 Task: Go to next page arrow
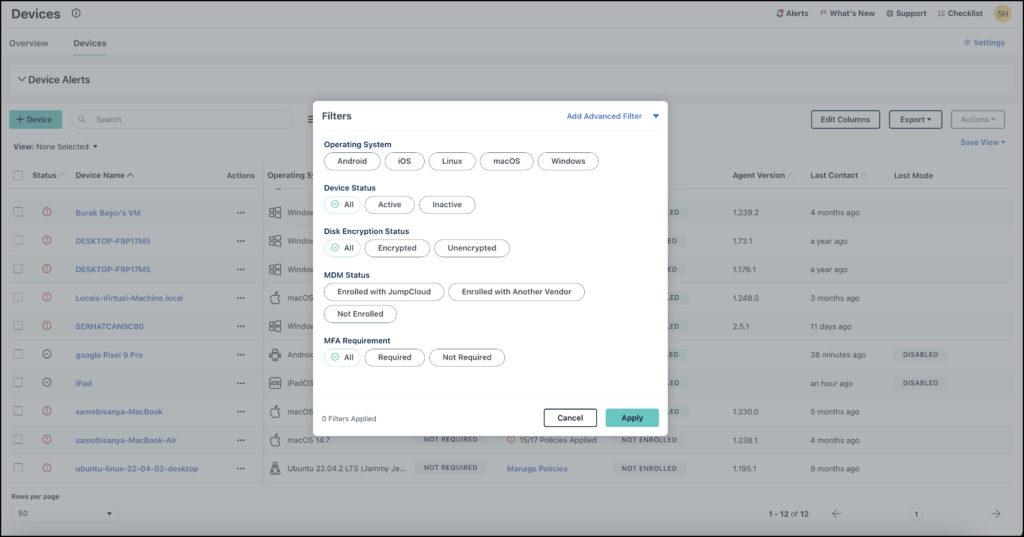point(995,514)
